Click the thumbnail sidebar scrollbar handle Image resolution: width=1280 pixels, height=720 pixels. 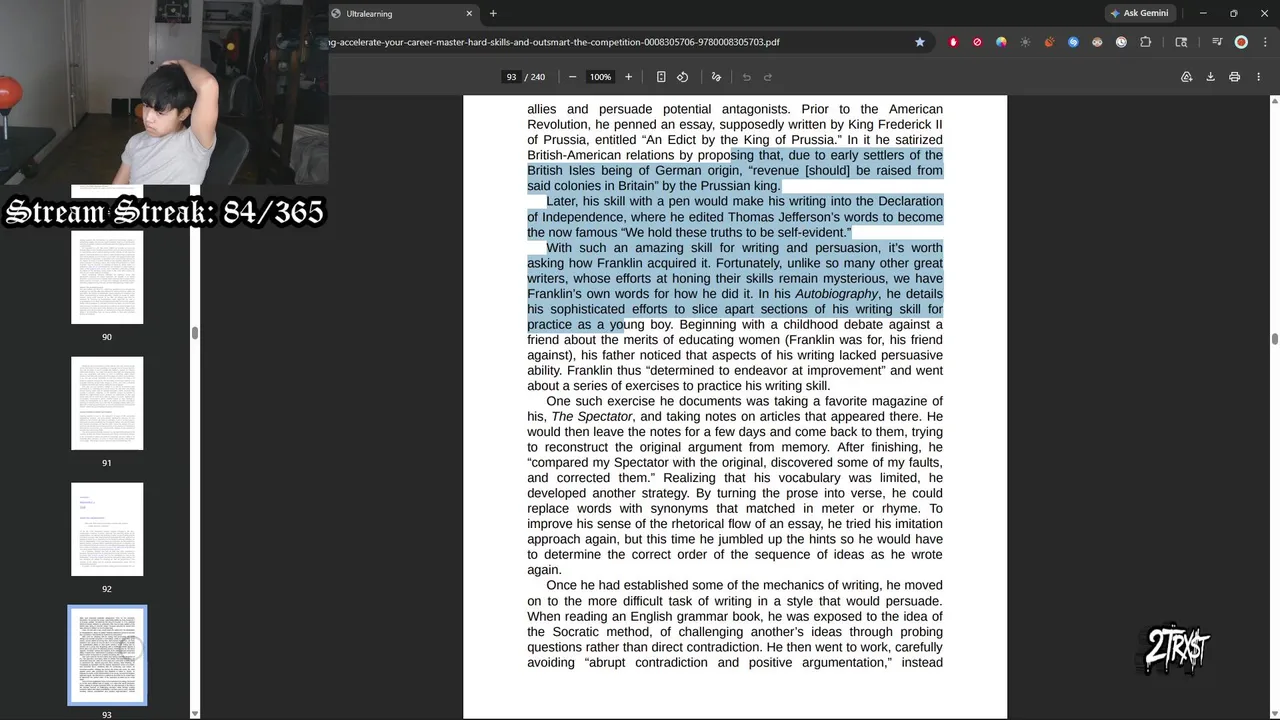coord(195,333)
